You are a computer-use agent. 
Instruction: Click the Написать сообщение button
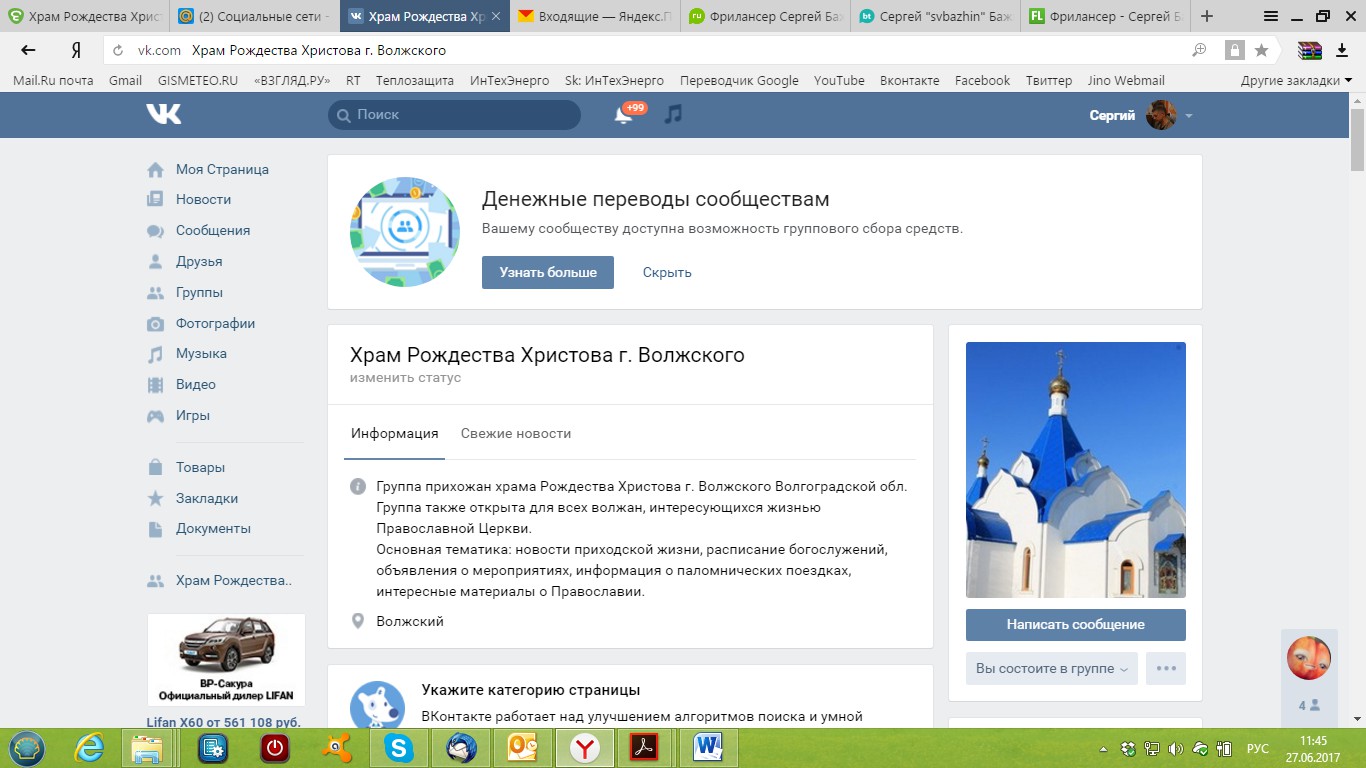(1076, 624)
